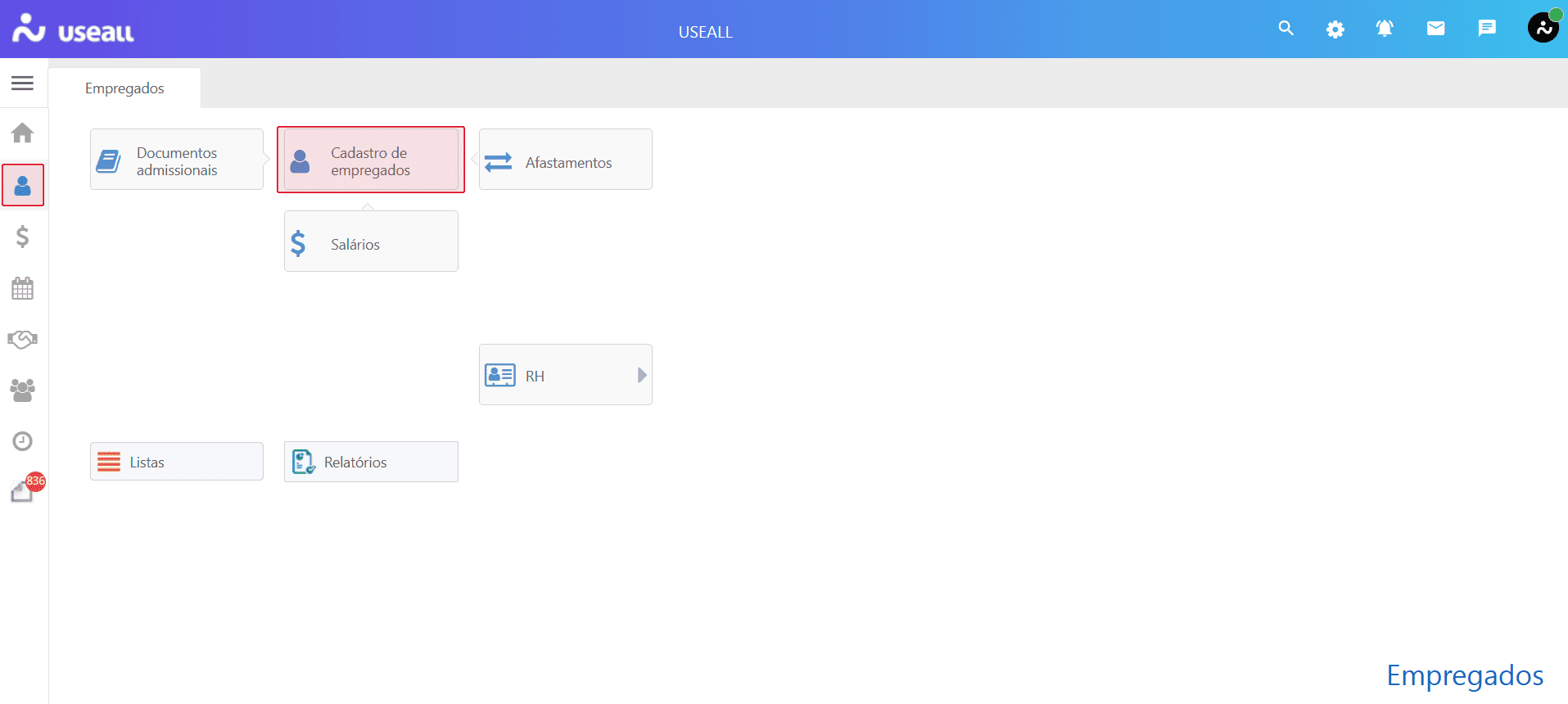This screenshot has height=704, width=1568.
Task: Expand the RH submenu arrow
Action: pyautogui.click(x=642, y=375)
